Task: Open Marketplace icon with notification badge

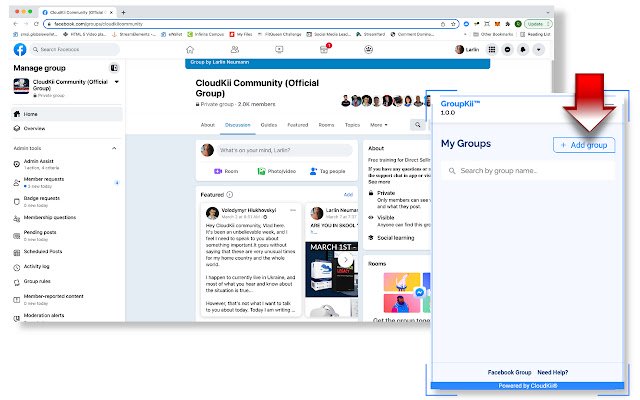Action: pyautogui.click(x=324, y=49)
